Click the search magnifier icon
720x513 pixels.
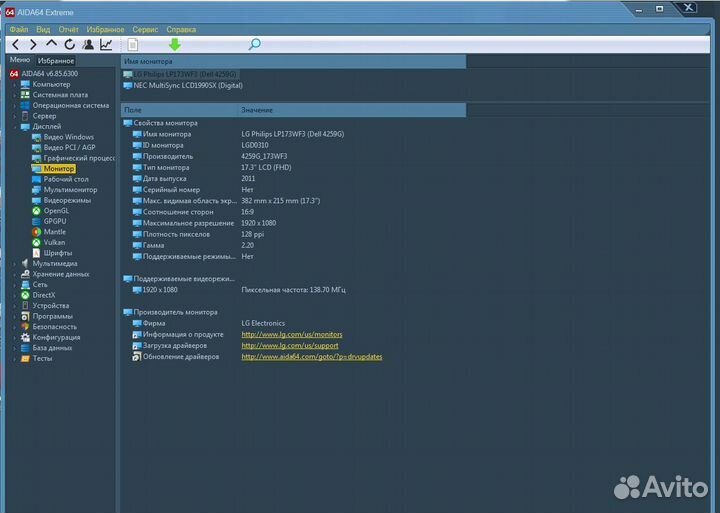tap(254, 45)
